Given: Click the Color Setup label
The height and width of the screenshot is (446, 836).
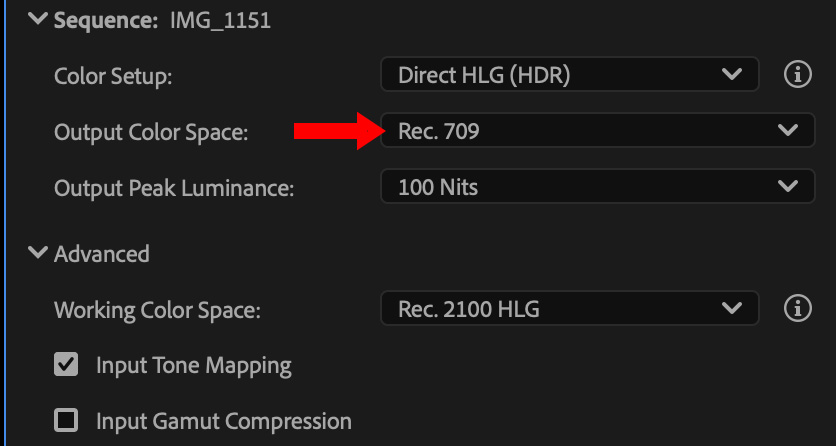Looking at the screenshot, I should pyautogui.click(x=113, y=76).
